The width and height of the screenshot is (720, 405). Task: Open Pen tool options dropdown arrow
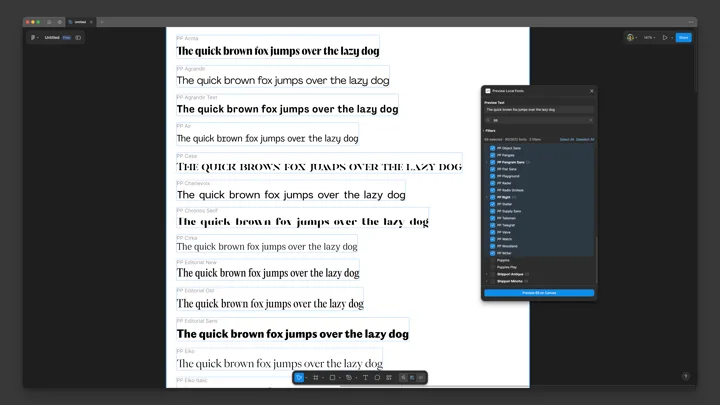coord(356,378)
